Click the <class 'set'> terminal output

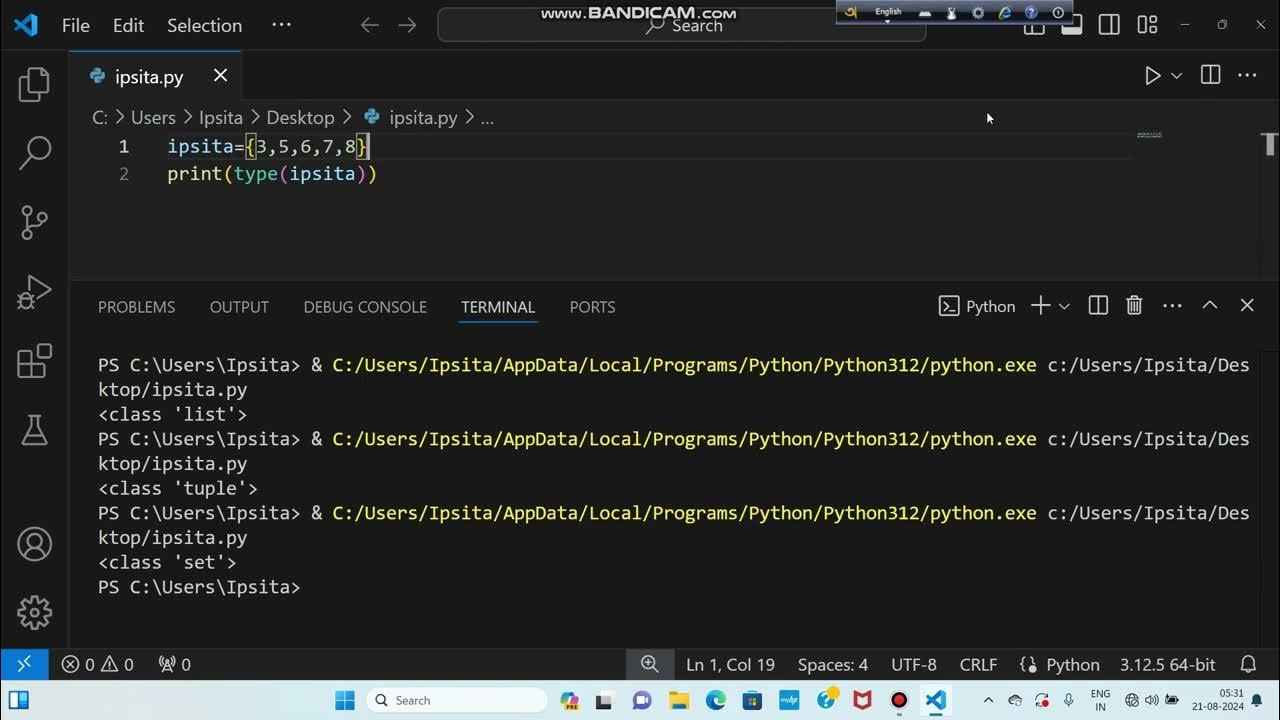click(167, 562)
